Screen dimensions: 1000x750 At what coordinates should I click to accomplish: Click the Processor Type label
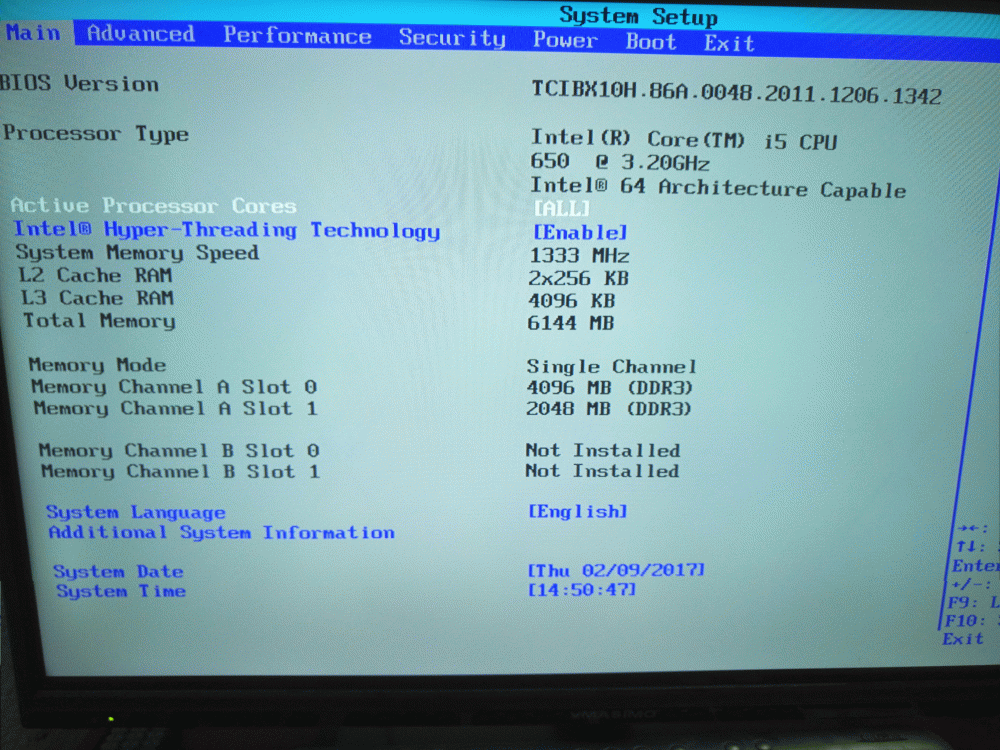coord(96,133)
